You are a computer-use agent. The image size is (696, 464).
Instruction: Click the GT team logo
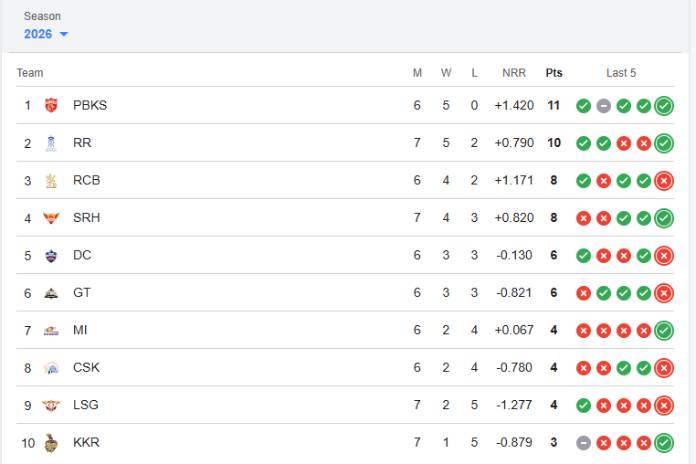click(x=51, y=293)
